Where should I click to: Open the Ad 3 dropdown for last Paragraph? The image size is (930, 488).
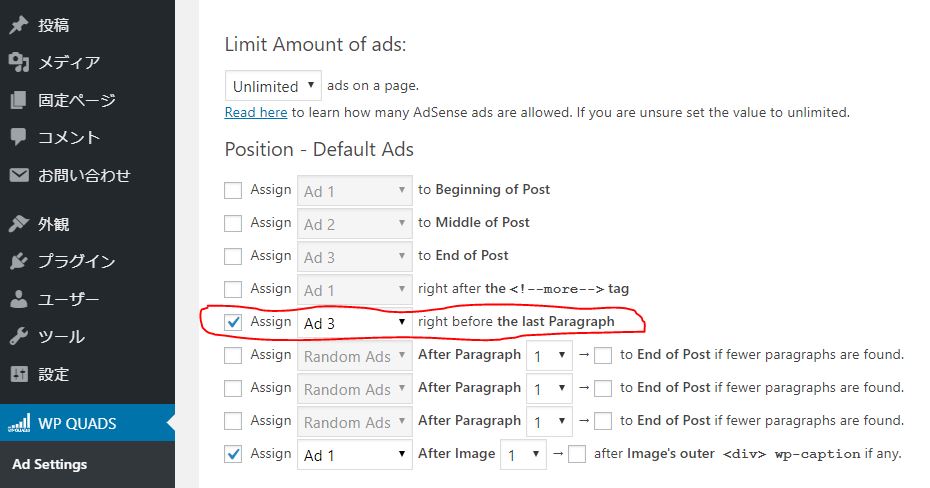tap(355, 323)
